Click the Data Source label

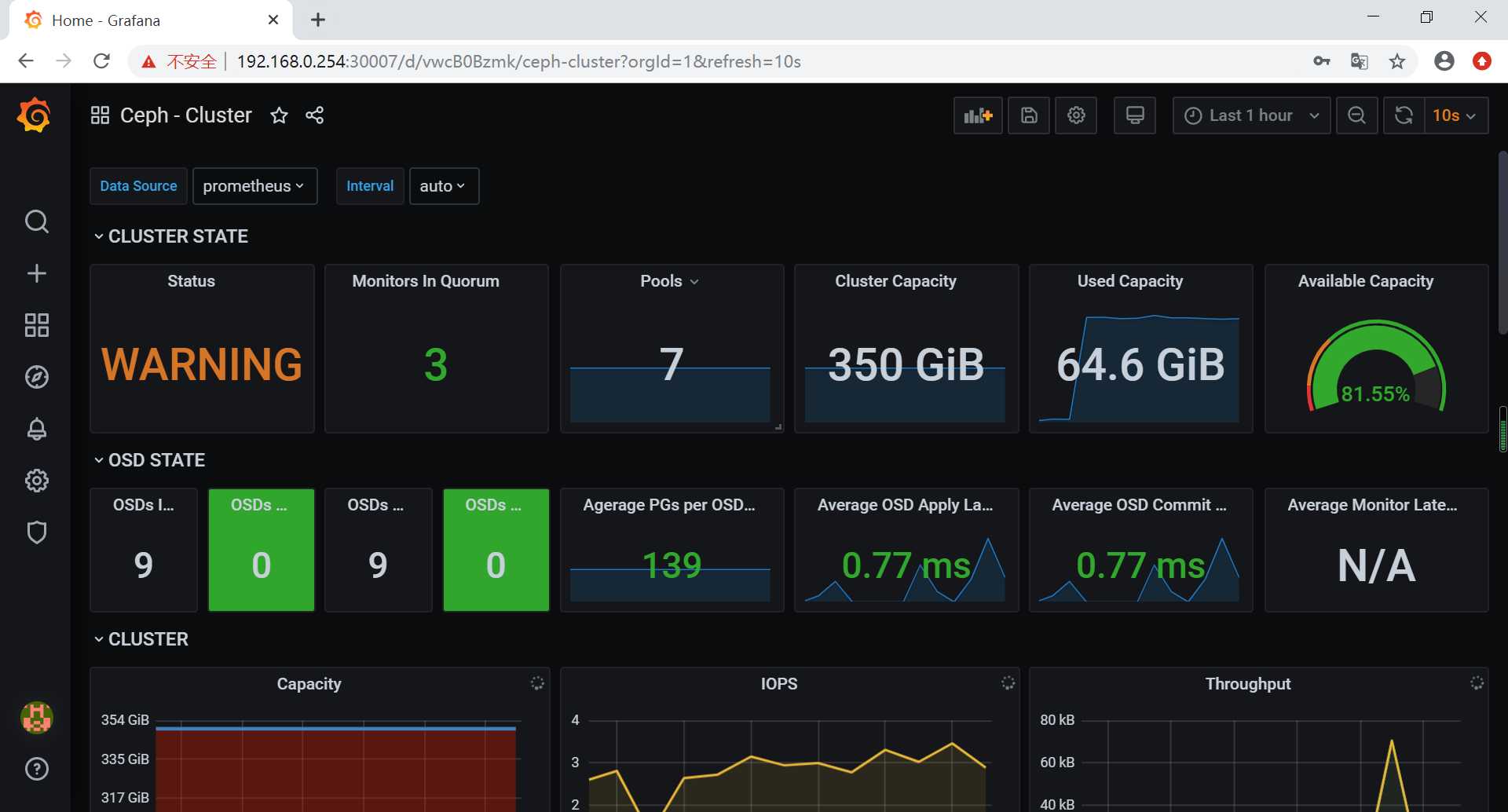pyautogui.click(x=138, y=186)
